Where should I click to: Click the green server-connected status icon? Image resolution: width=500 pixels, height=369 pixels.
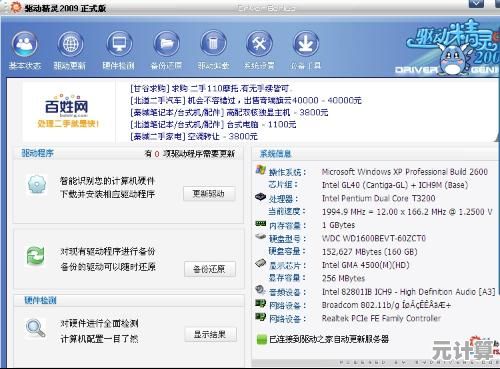262,339
